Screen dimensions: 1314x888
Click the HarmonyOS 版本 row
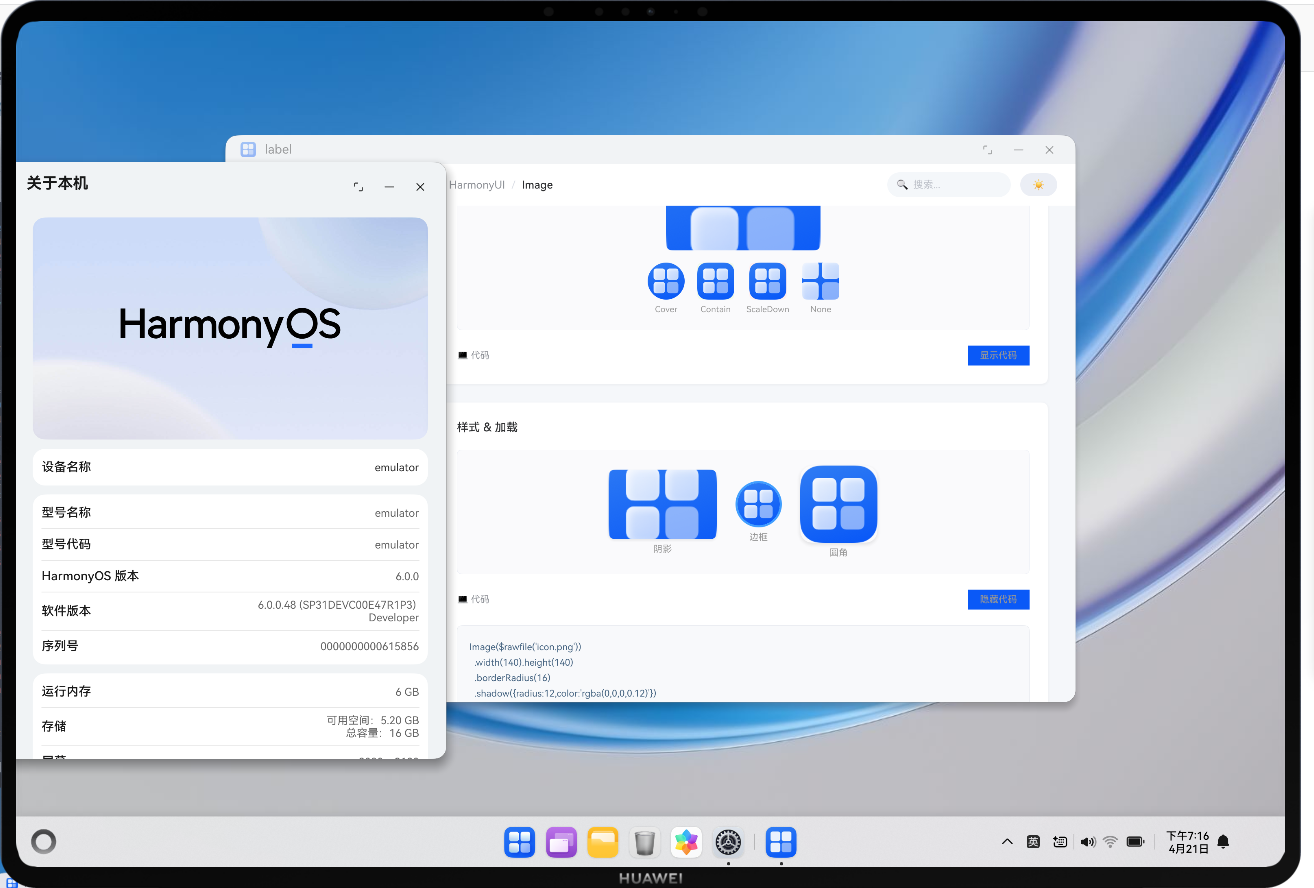coord(230,576)
